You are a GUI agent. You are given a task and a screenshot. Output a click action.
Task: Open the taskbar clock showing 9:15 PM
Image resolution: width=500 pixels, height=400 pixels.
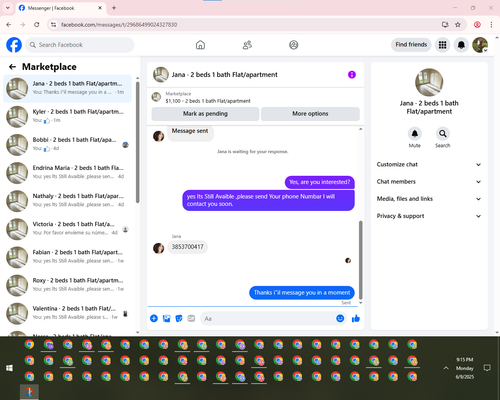click(x=465, y=368)
